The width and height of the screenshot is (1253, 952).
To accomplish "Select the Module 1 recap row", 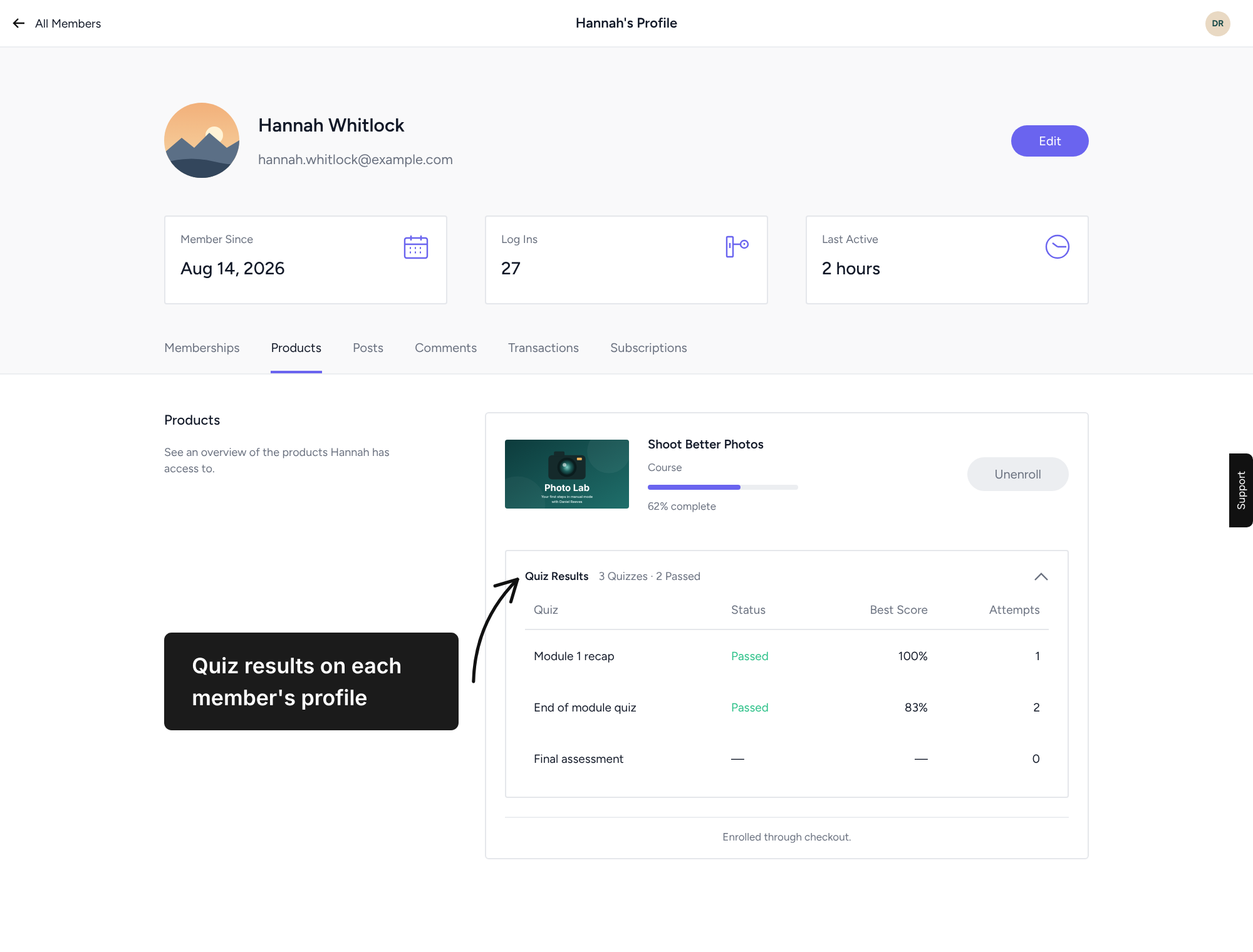I will click(787, 656).
